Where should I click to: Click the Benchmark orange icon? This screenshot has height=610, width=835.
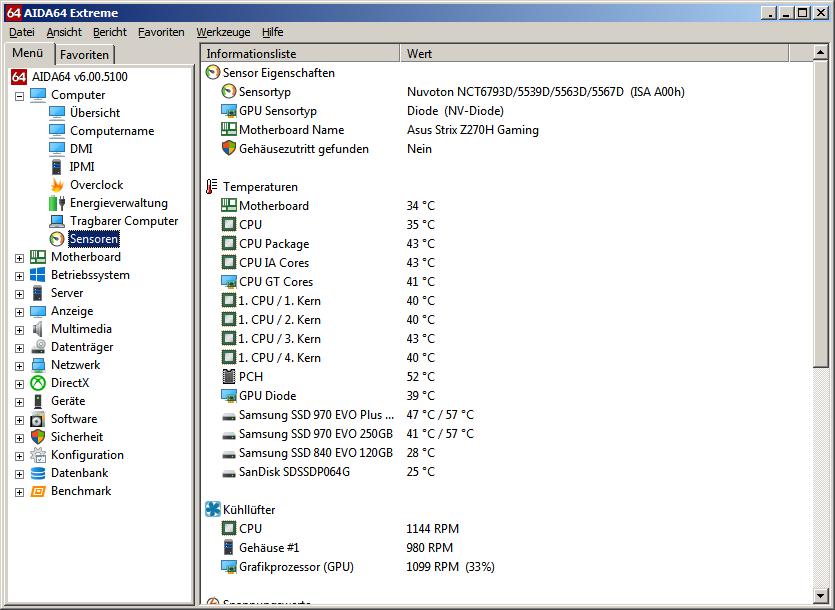pyautogui.click(x=38, y=491)
